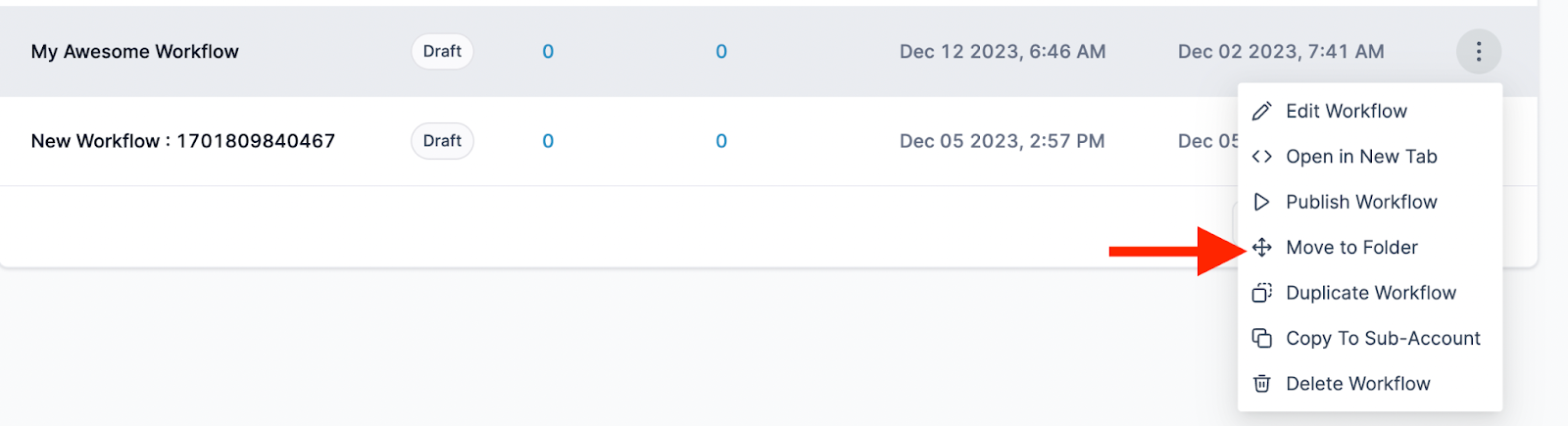Choose Open in New Tab menu entry
Screen dimensions: 1568x426
pos(1361,157)
